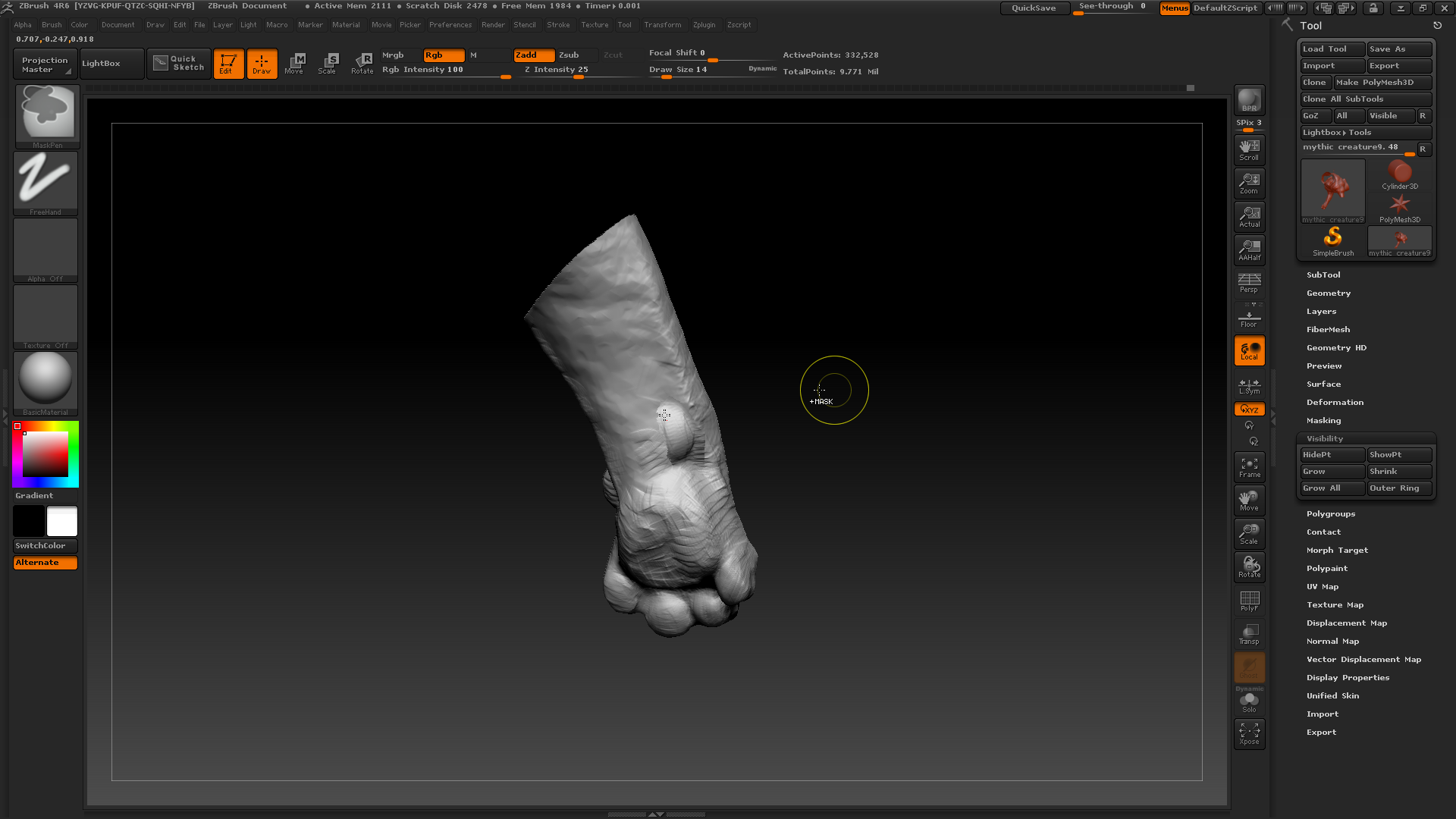Expand the SubTool palette section

point(1323,275)
